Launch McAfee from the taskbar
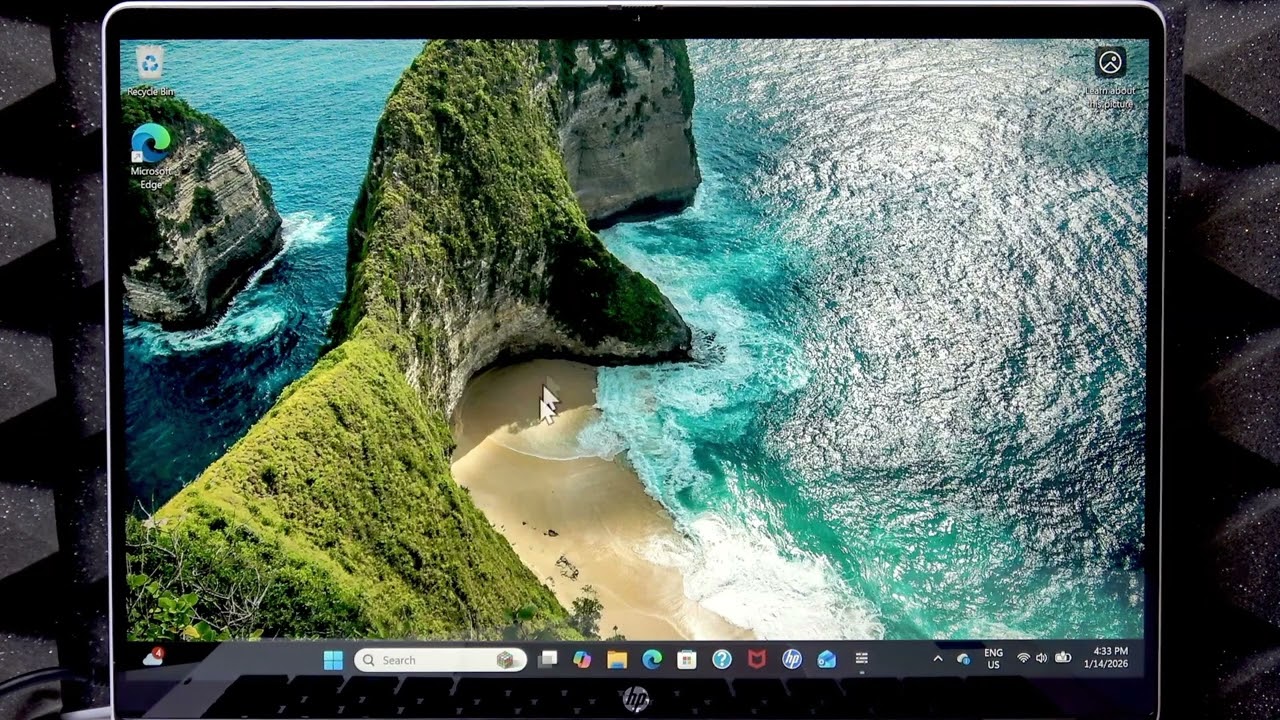 pyautogui.click(x=757, y=659)
